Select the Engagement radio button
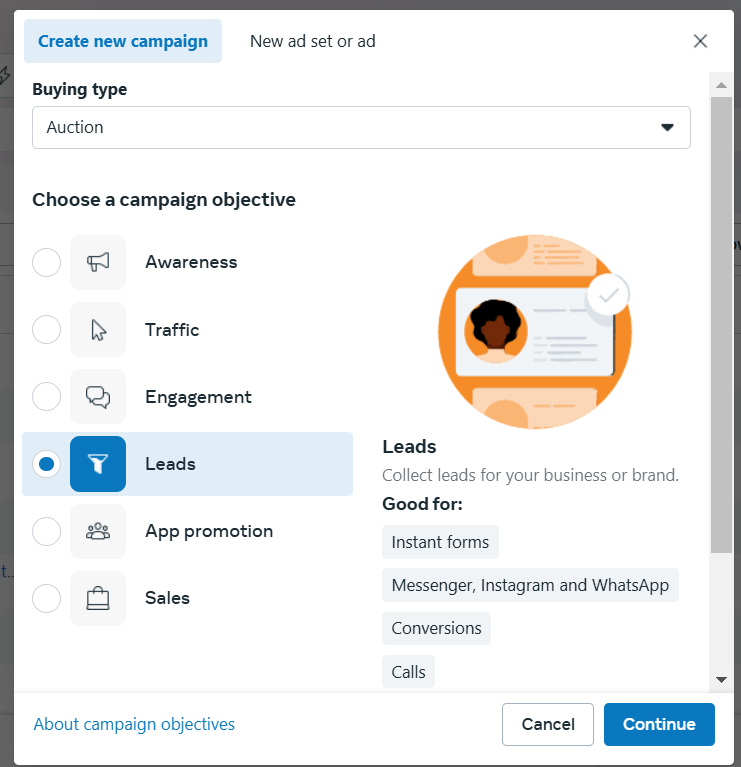The width and height of the screenshot is (741, 767). coord(46,397)
